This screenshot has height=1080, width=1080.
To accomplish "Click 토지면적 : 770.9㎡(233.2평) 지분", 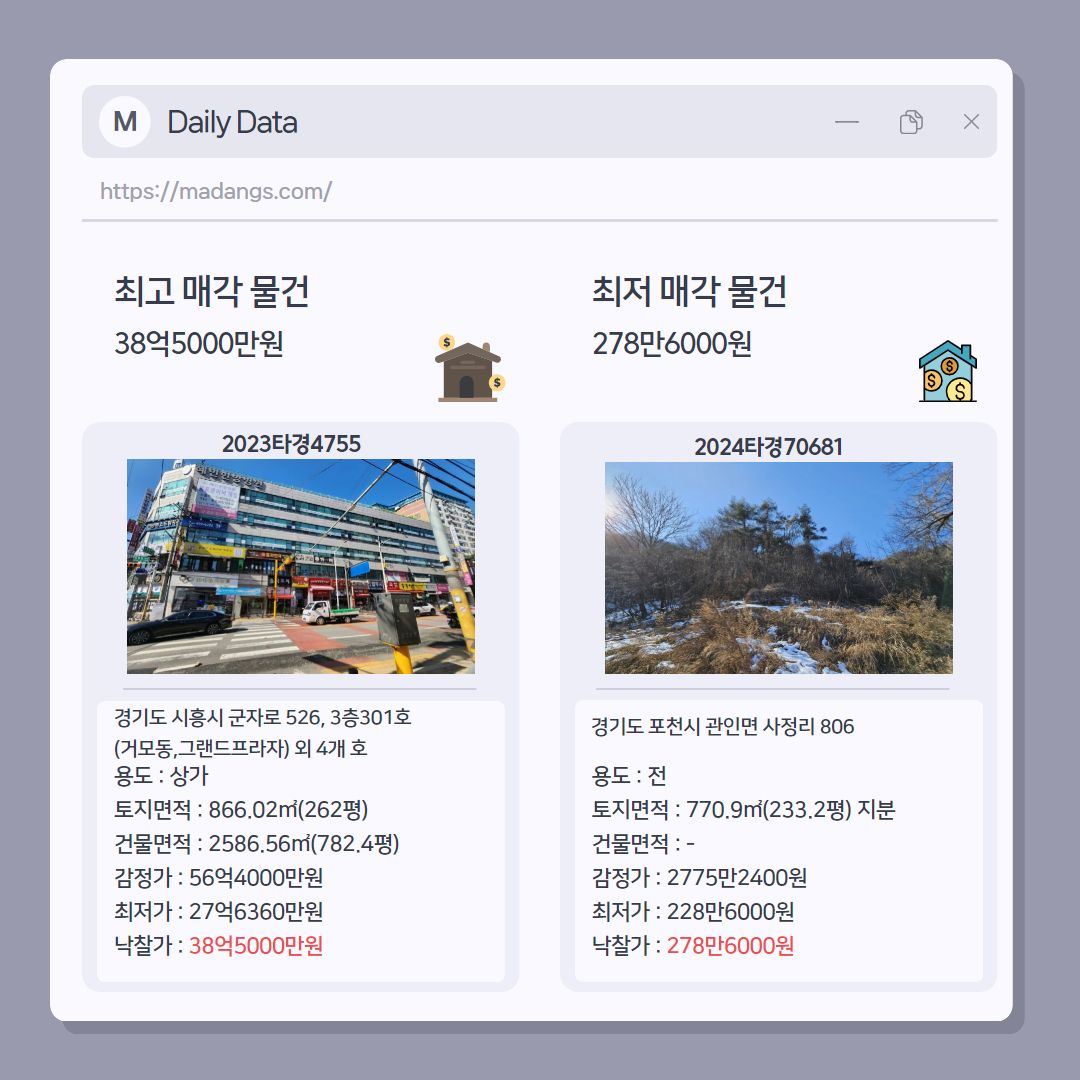I will (743, 809).
